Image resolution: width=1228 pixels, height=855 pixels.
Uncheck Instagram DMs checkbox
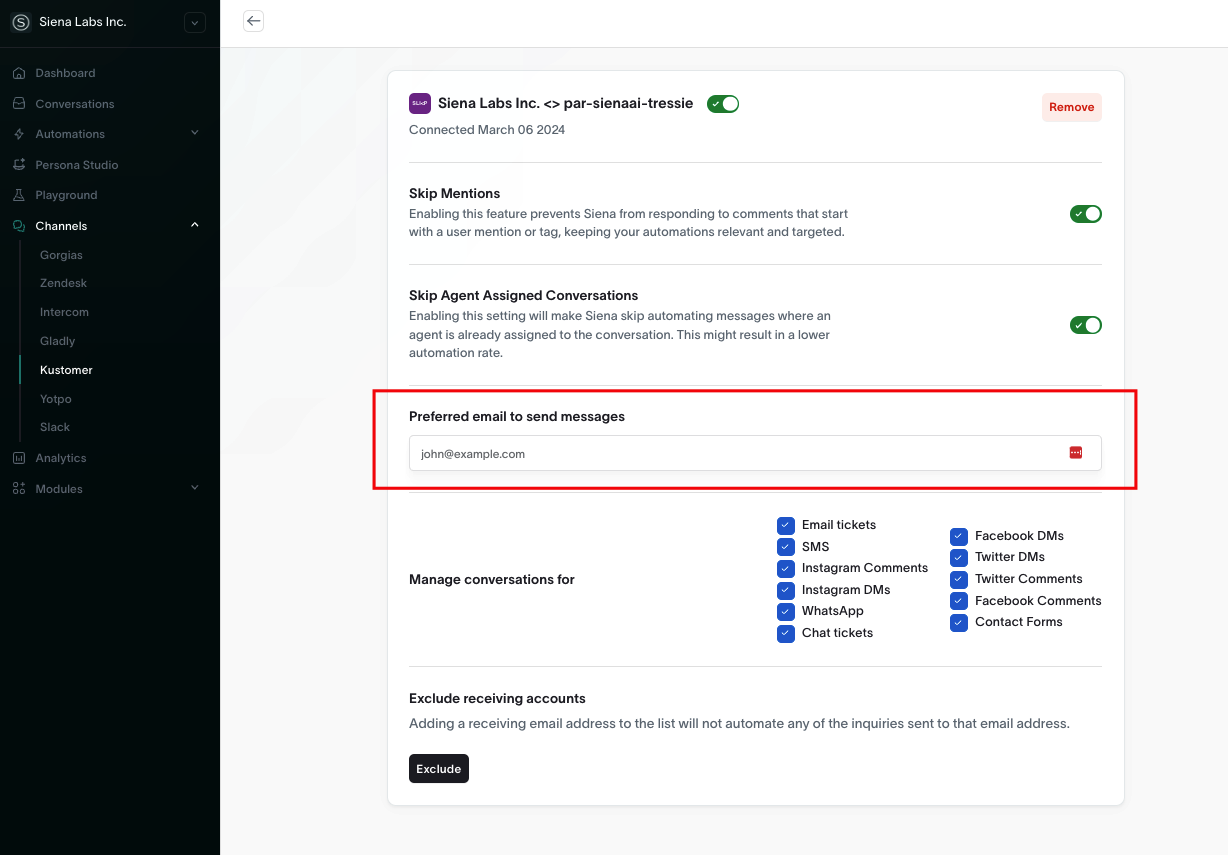coord(786,590)
